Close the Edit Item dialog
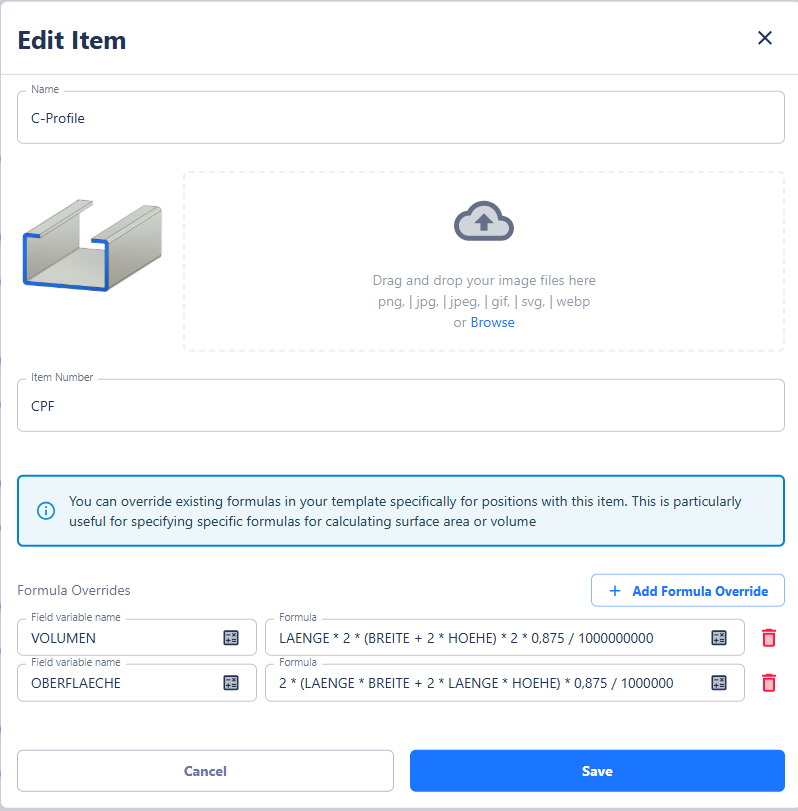The image size is (798, 811). click(x=765, y=38)
